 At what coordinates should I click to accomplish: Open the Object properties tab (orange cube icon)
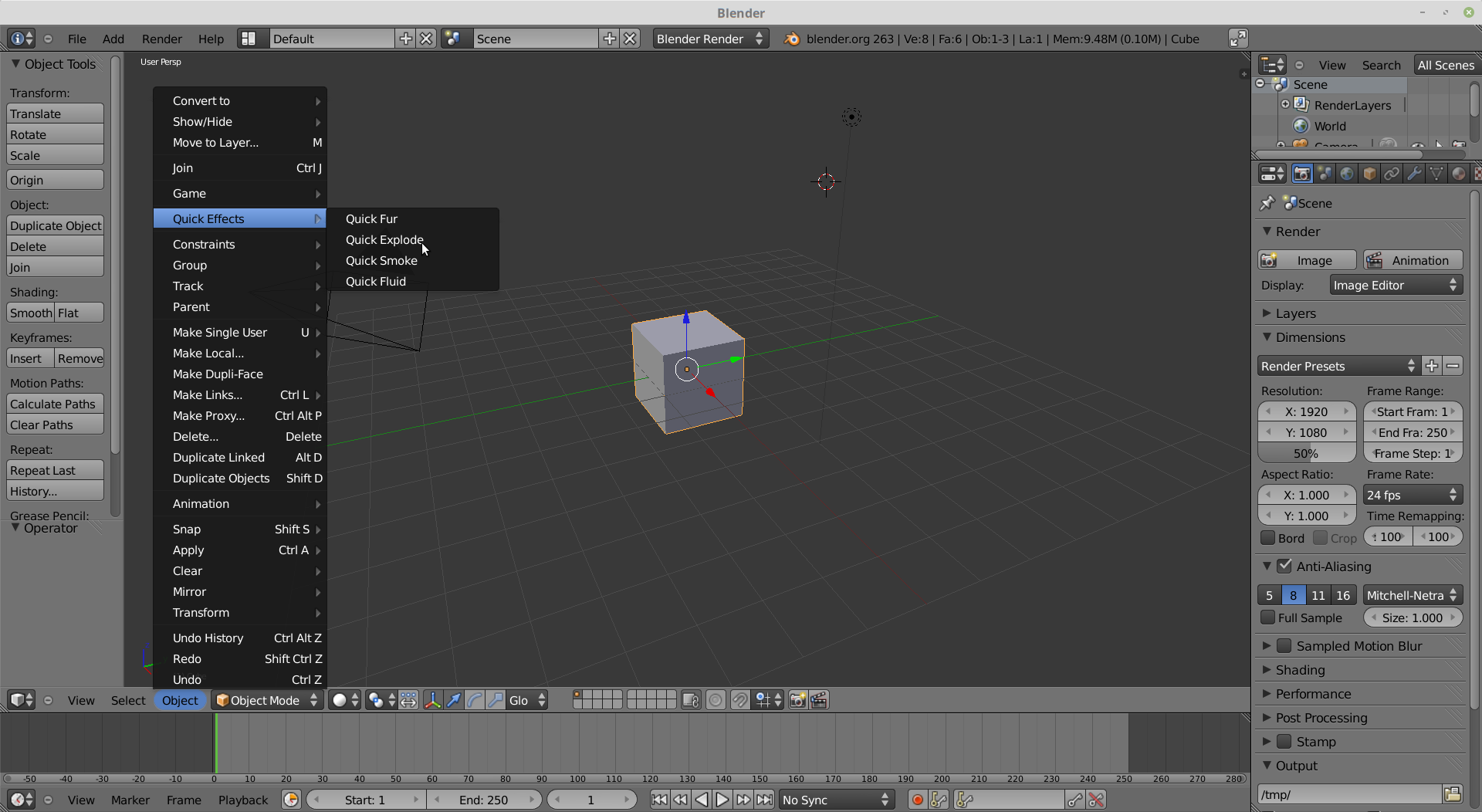[1369, 174]
